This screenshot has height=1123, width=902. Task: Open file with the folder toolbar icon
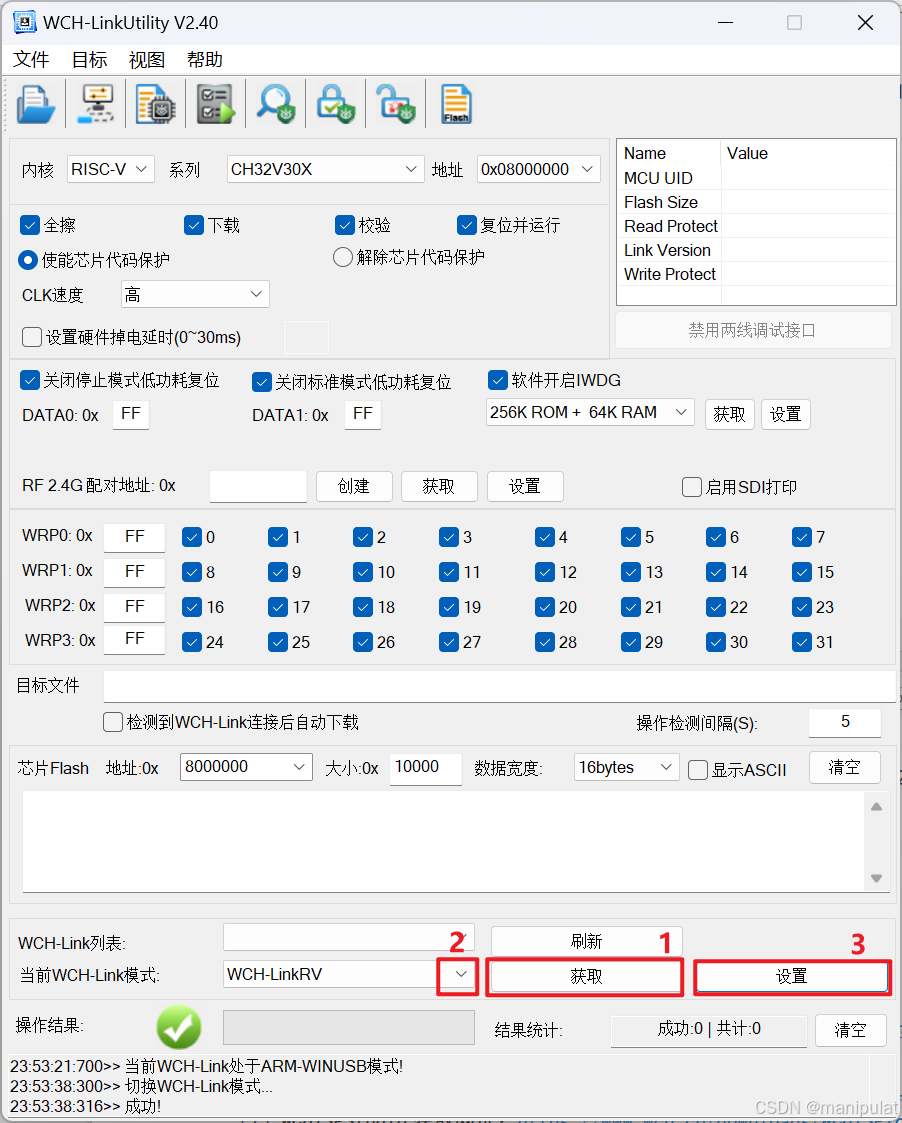coord(35,105)
